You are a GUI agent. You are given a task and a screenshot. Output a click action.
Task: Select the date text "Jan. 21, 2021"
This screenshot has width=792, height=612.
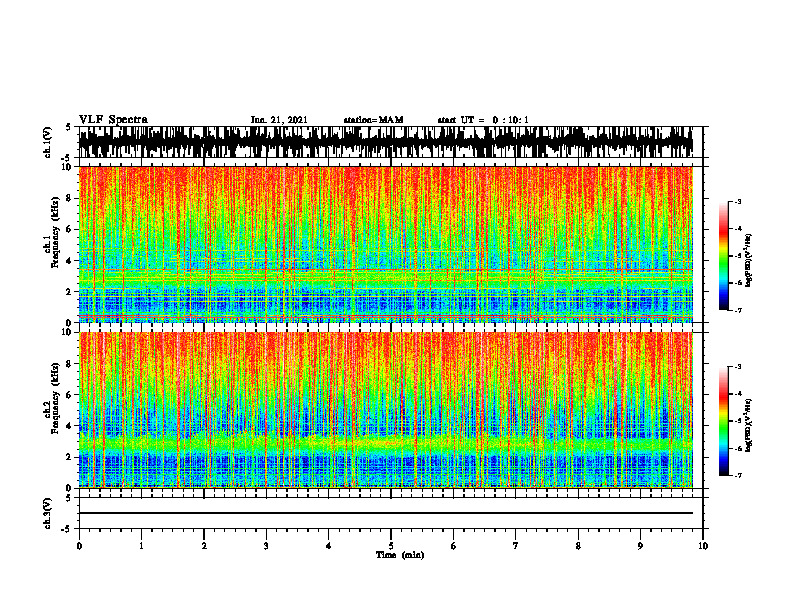click(279, 120)
